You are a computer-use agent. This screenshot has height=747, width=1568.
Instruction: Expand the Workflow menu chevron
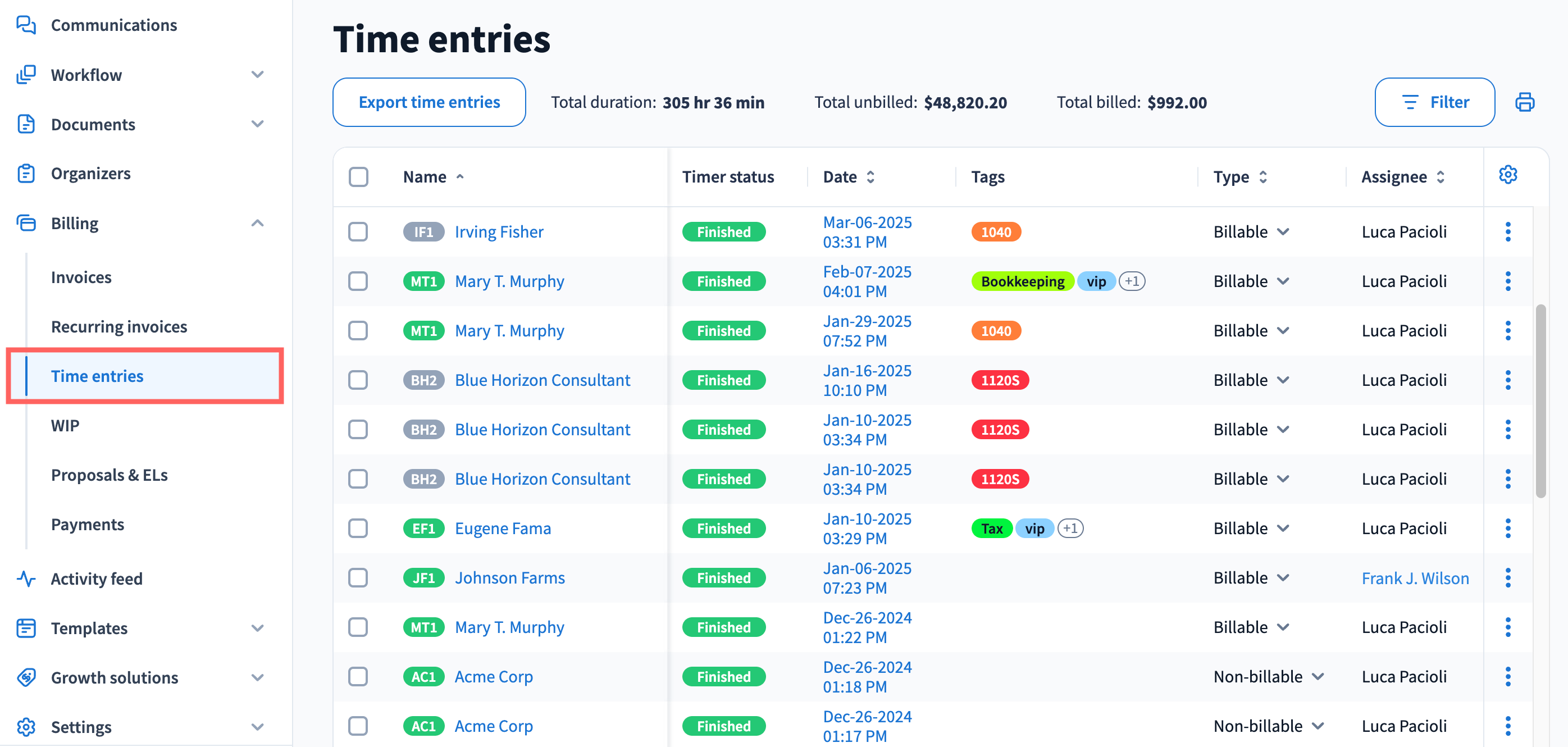257,75
